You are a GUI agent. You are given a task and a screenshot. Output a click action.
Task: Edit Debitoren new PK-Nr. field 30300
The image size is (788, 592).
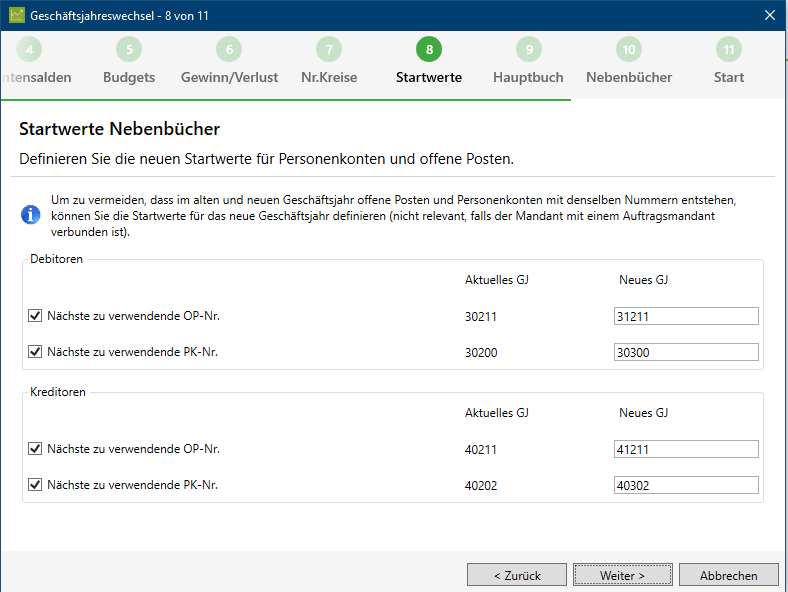686,352
